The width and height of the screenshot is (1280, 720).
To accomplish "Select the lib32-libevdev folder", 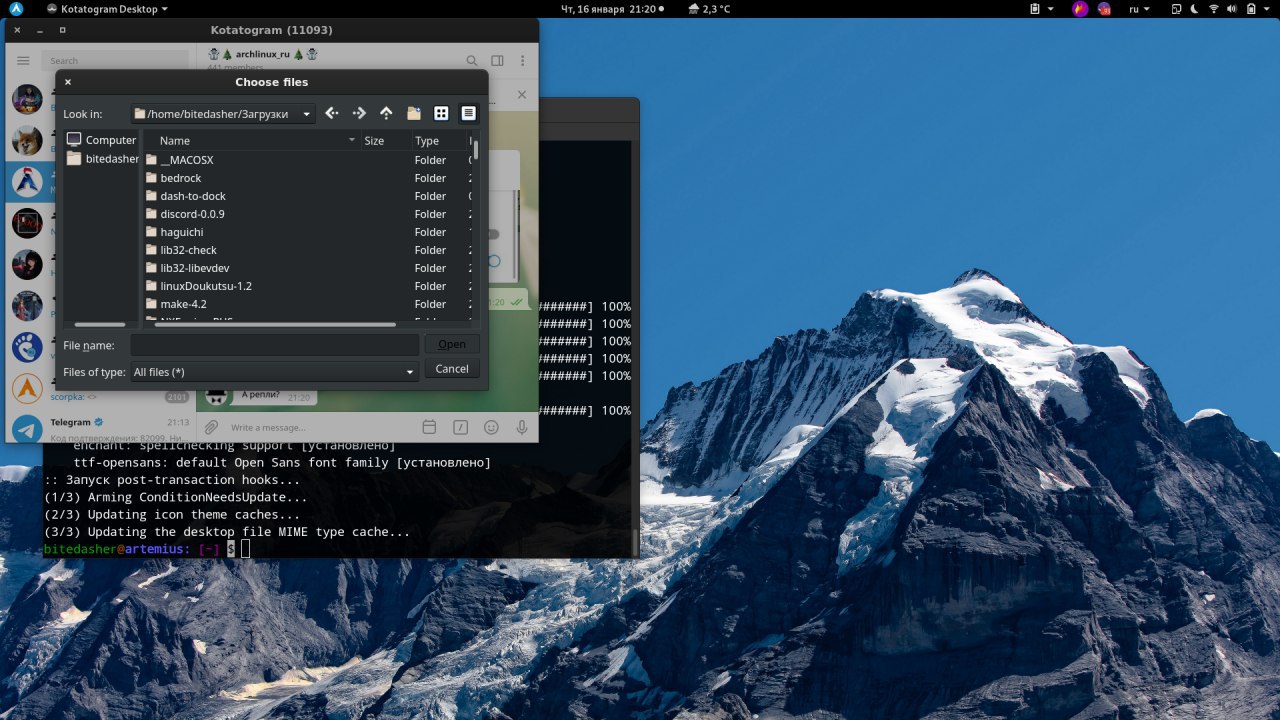I will pos(194,268).
